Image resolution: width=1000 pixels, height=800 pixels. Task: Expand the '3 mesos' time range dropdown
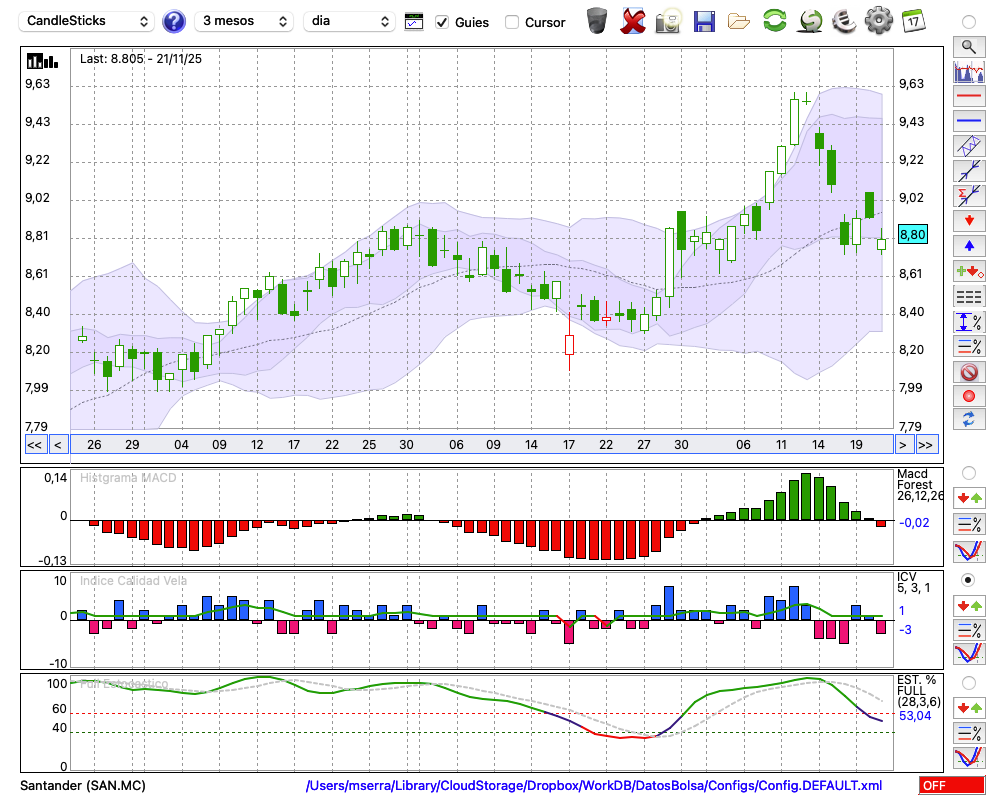tap(243, 21)
